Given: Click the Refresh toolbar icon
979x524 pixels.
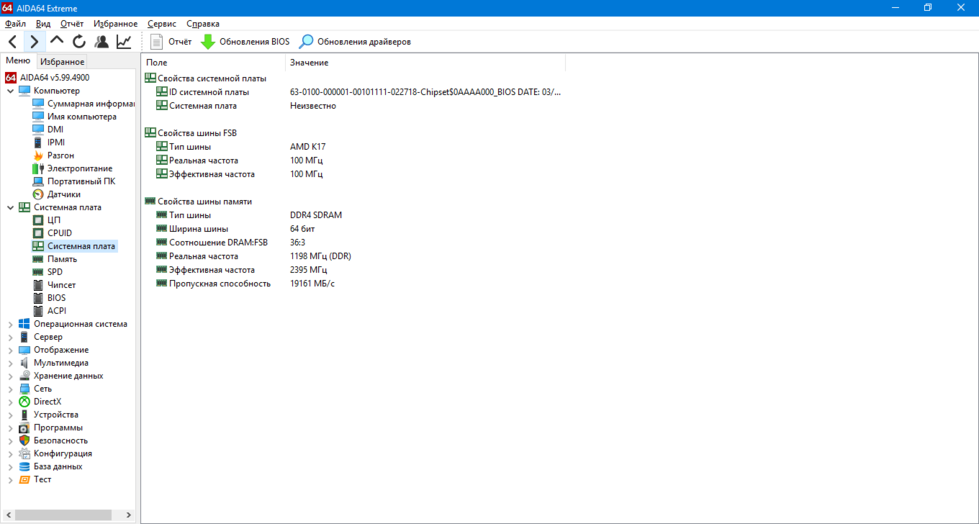Looking at the screenshot, I should click(x=79, y=42).
